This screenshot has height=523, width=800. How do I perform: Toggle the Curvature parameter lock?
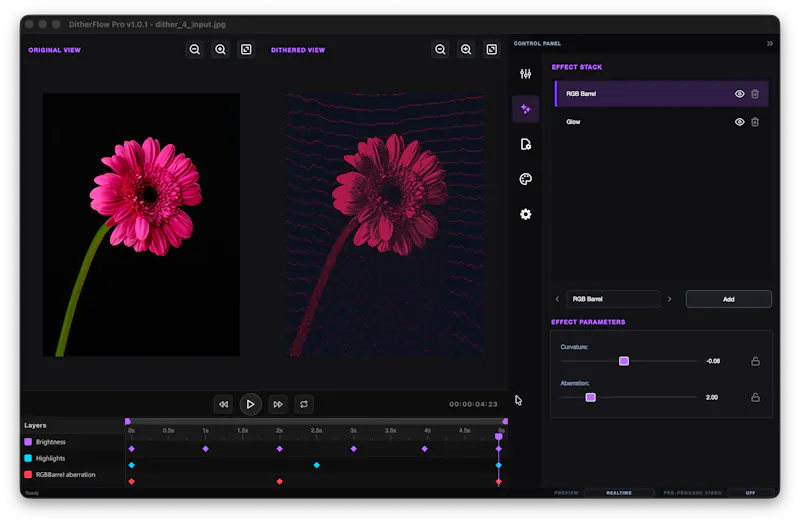(756, 361)
